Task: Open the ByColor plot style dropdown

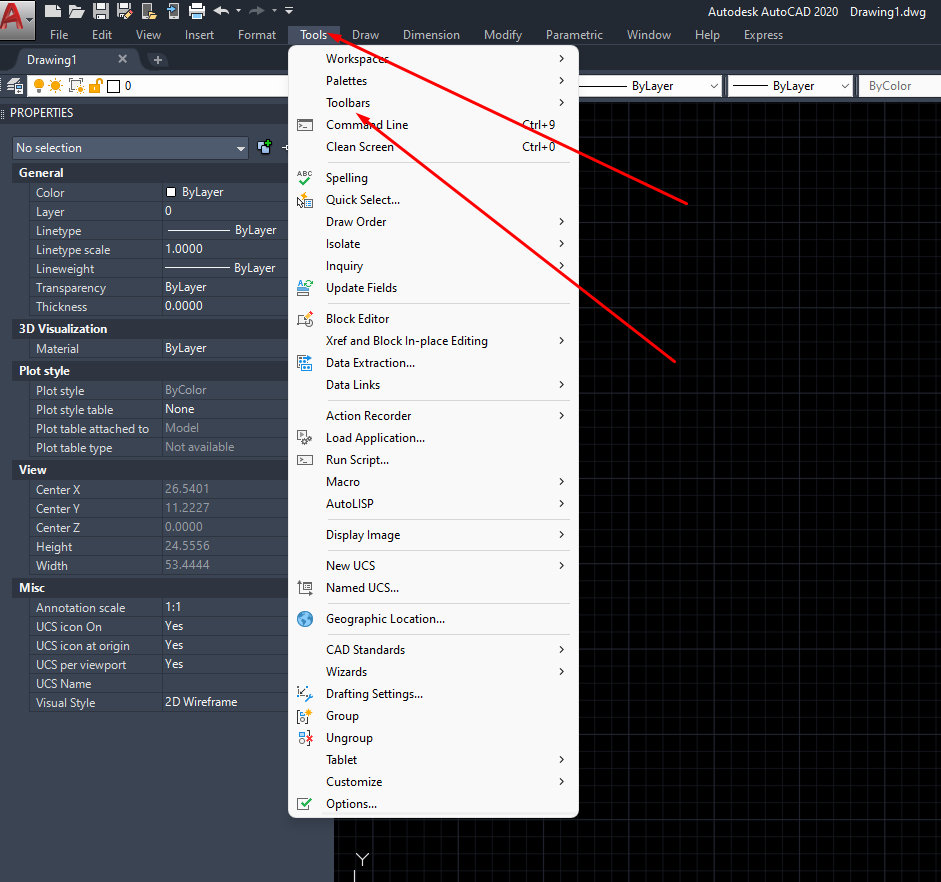Action: pos(900,86)
